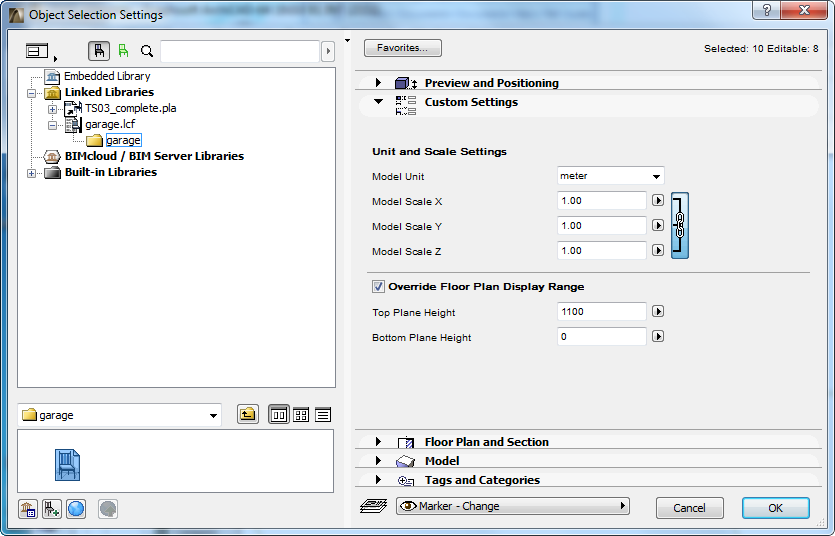Click the Bottom Plane Height arrow button
This screenshot has height=536, width=835.
point(658,336)
